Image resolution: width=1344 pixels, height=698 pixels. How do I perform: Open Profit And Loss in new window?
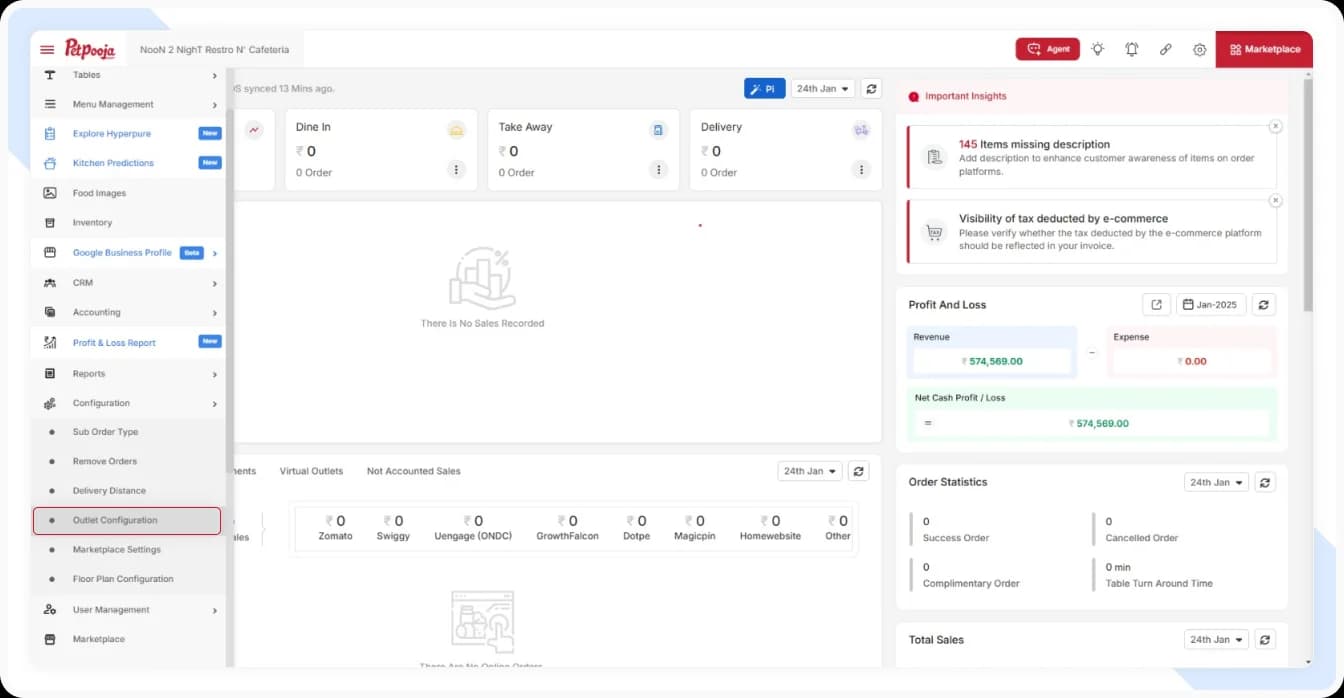point(1156,305)
